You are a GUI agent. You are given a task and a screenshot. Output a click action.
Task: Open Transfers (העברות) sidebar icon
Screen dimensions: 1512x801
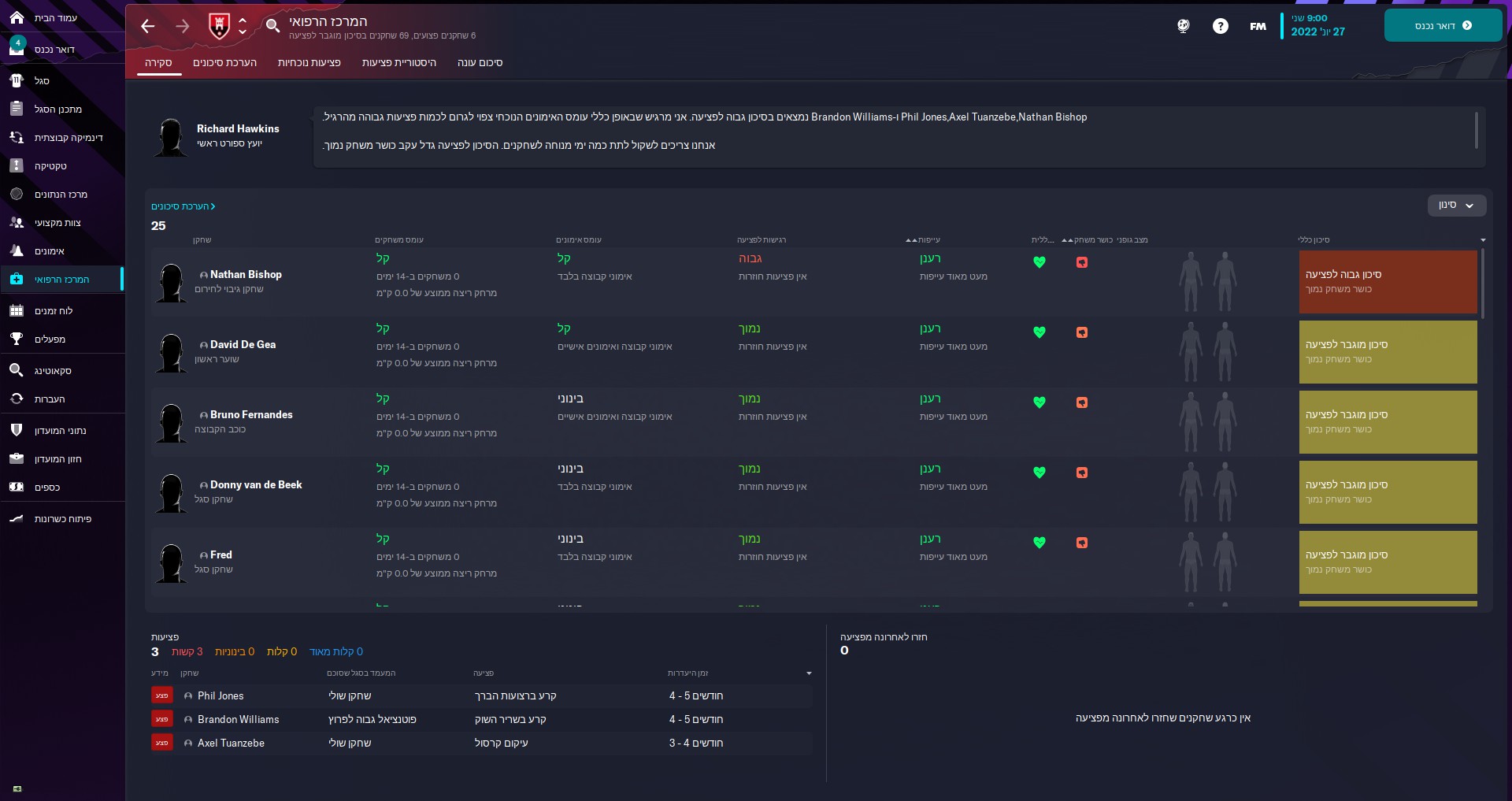[17, 399]
